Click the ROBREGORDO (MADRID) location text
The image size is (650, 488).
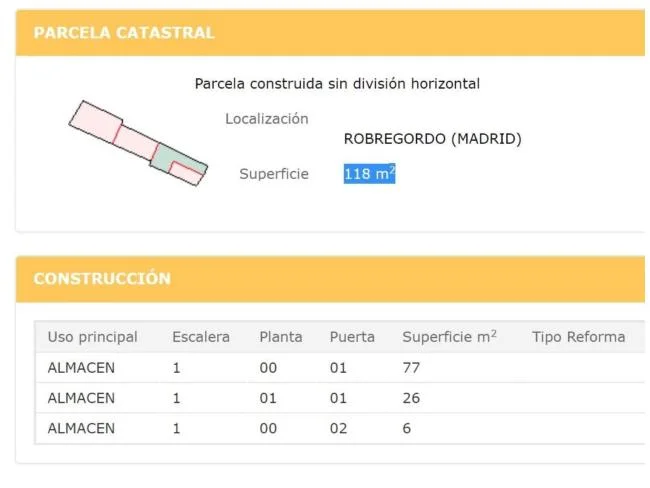tap(432, 138)
